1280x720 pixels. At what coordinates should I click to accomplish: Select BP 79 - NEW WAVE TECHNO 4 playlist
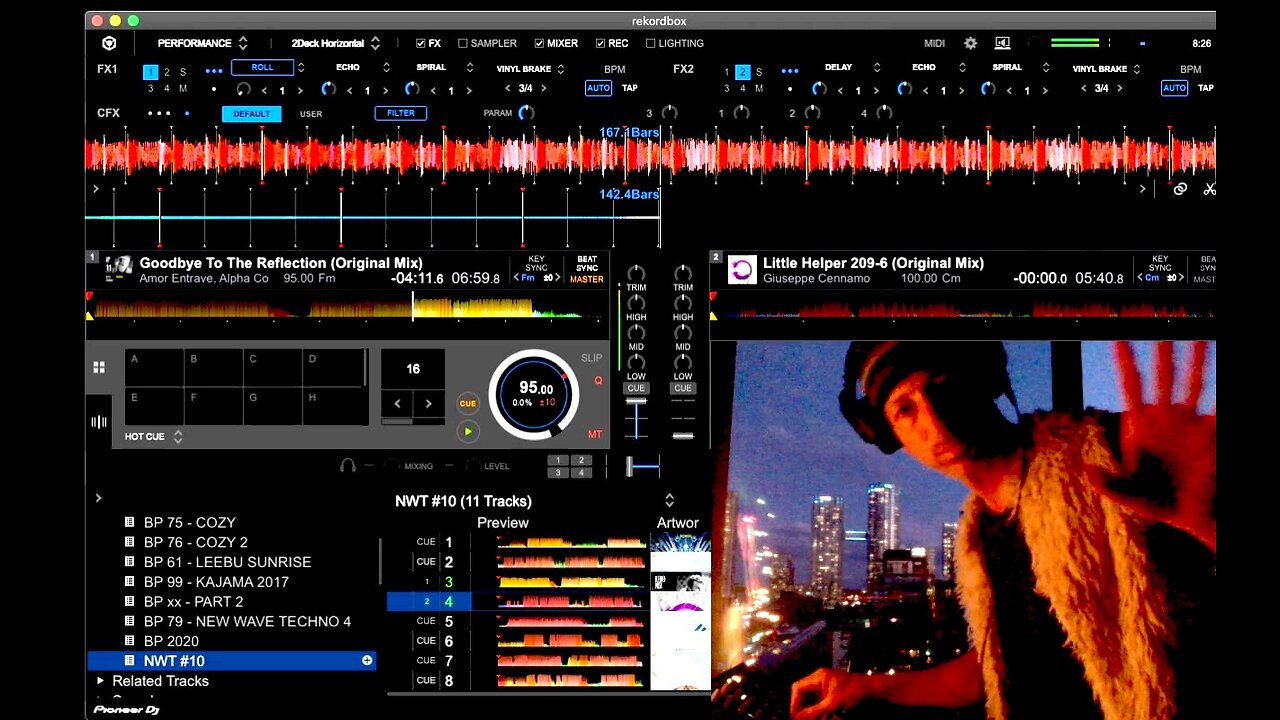tap(247, 621)
